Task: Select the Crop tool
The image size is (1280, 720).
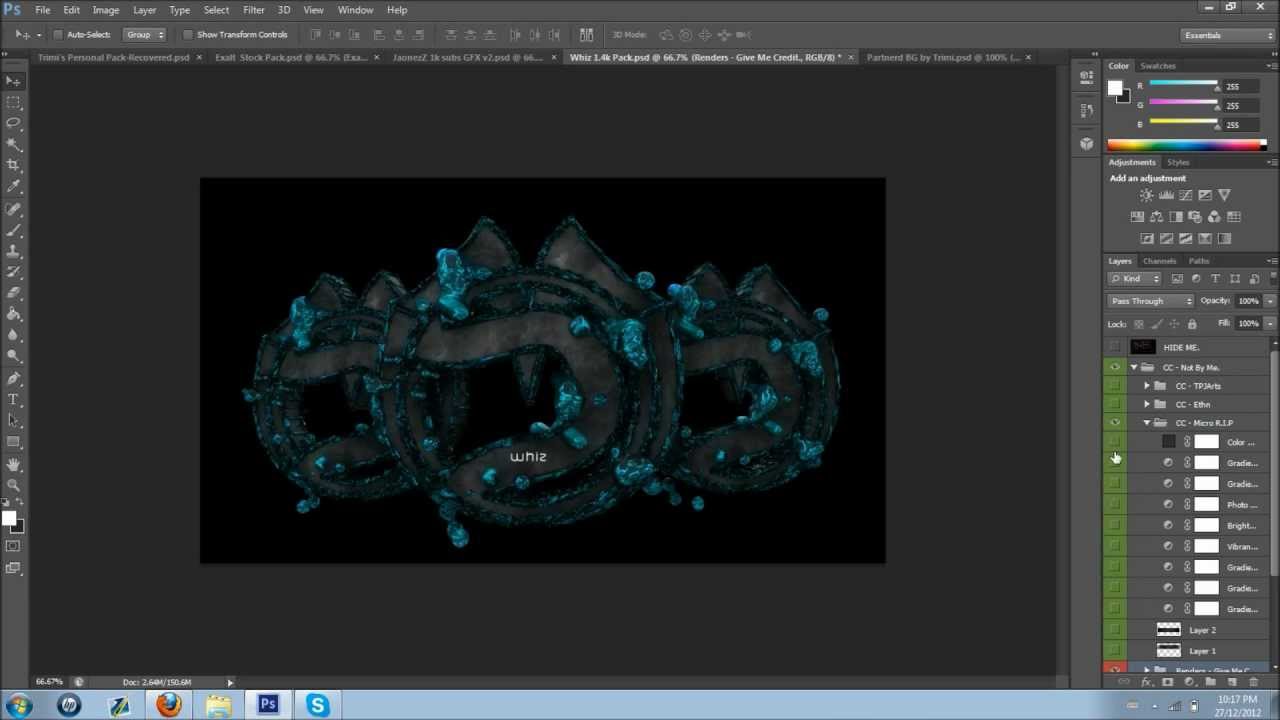Action: click(x=14, y=165)
